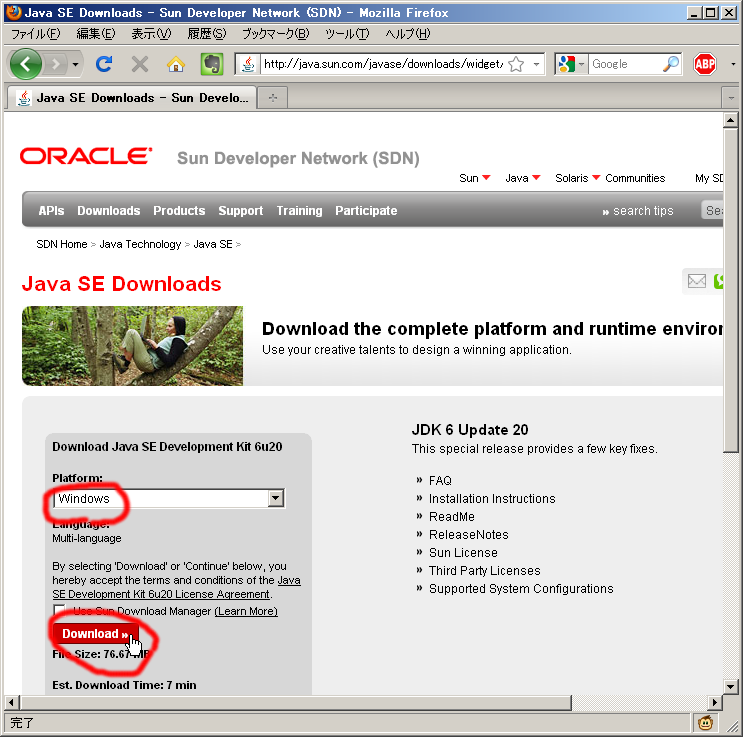Viewport: 743px width, 737px height.
Task: Click the Stop loading X icon
Action: (140, 64)
